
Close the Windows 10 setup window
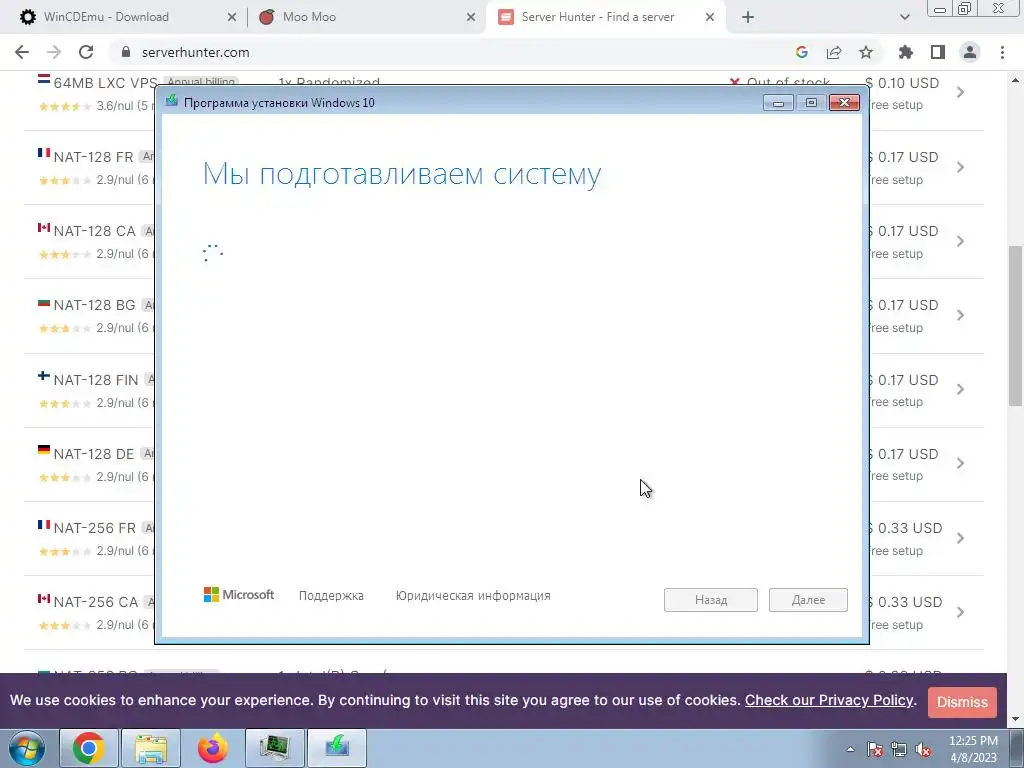[x=844, y=103]
